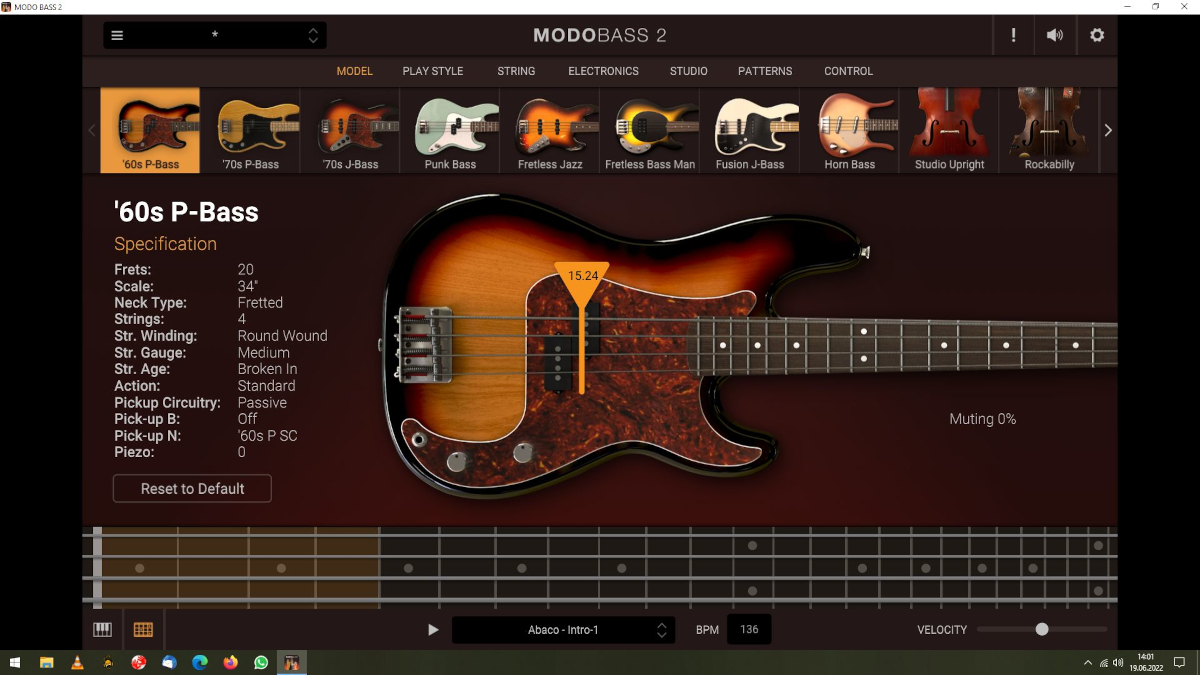Choose the Fretless Jazz model

[x=550, y=130]
